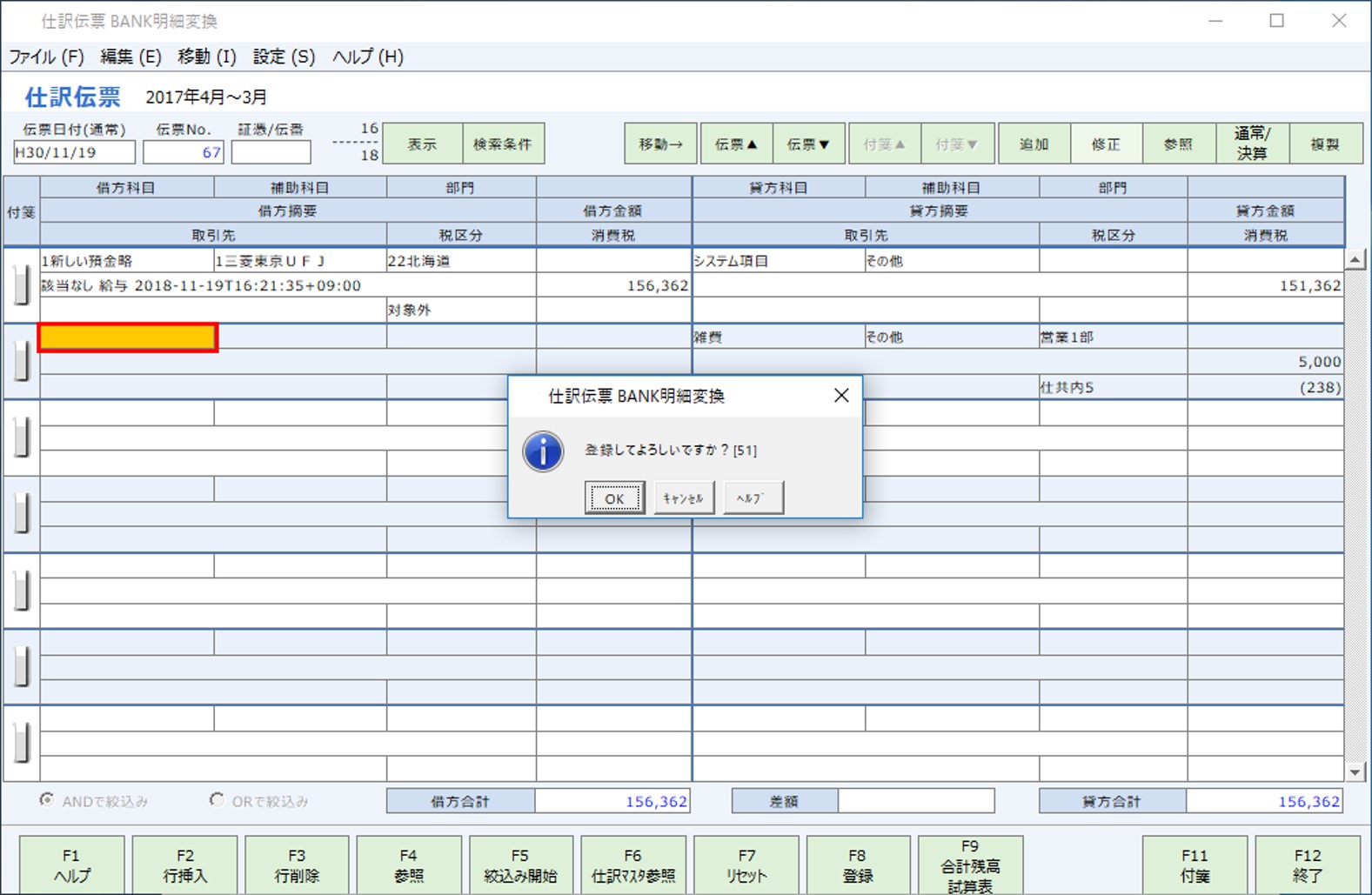Screen dimensions: 1372x895
Task: Click the sticky note tab on 雑費 row
Action: 22,361
